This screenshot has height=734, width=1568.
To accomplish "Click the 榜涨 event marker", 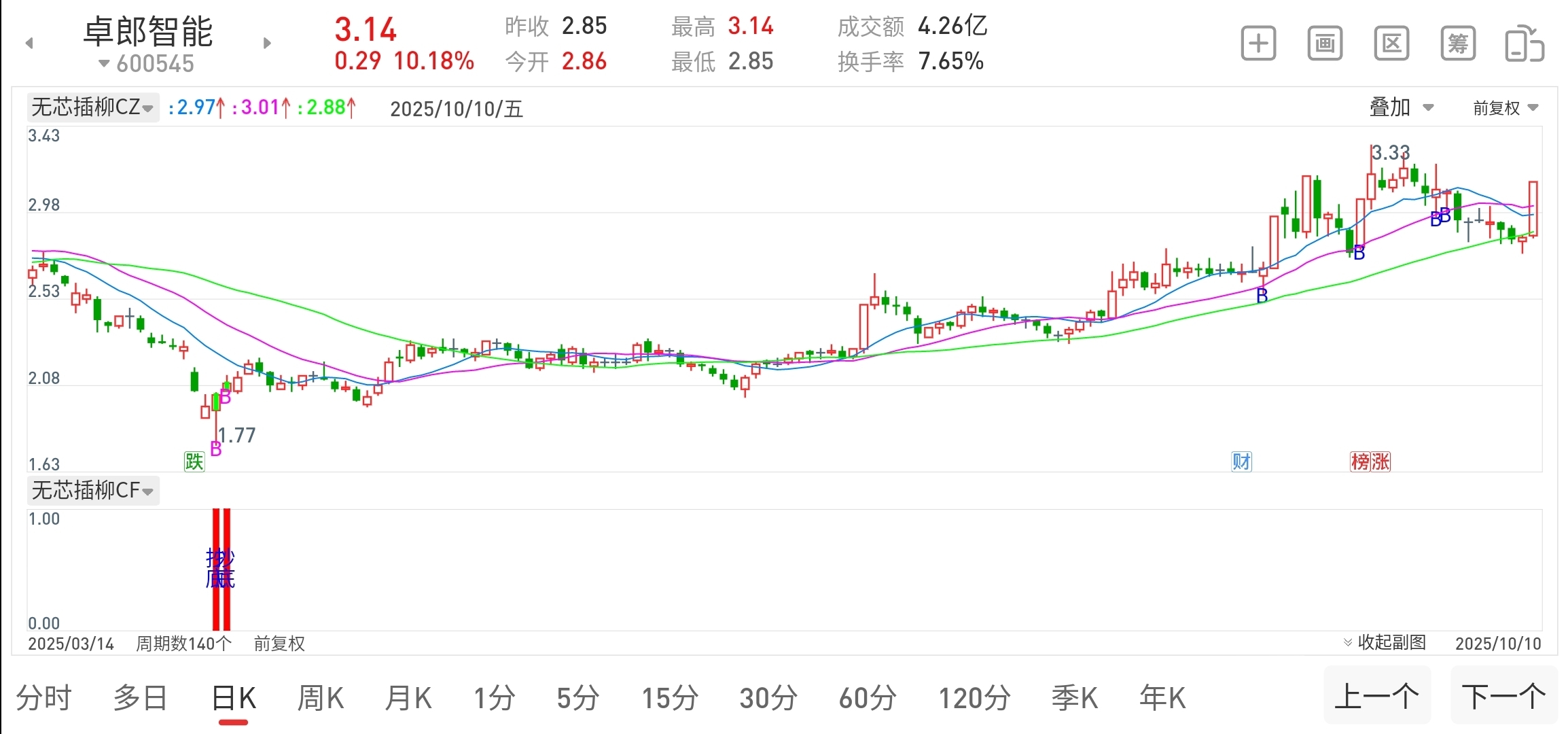I will 1370,461.
